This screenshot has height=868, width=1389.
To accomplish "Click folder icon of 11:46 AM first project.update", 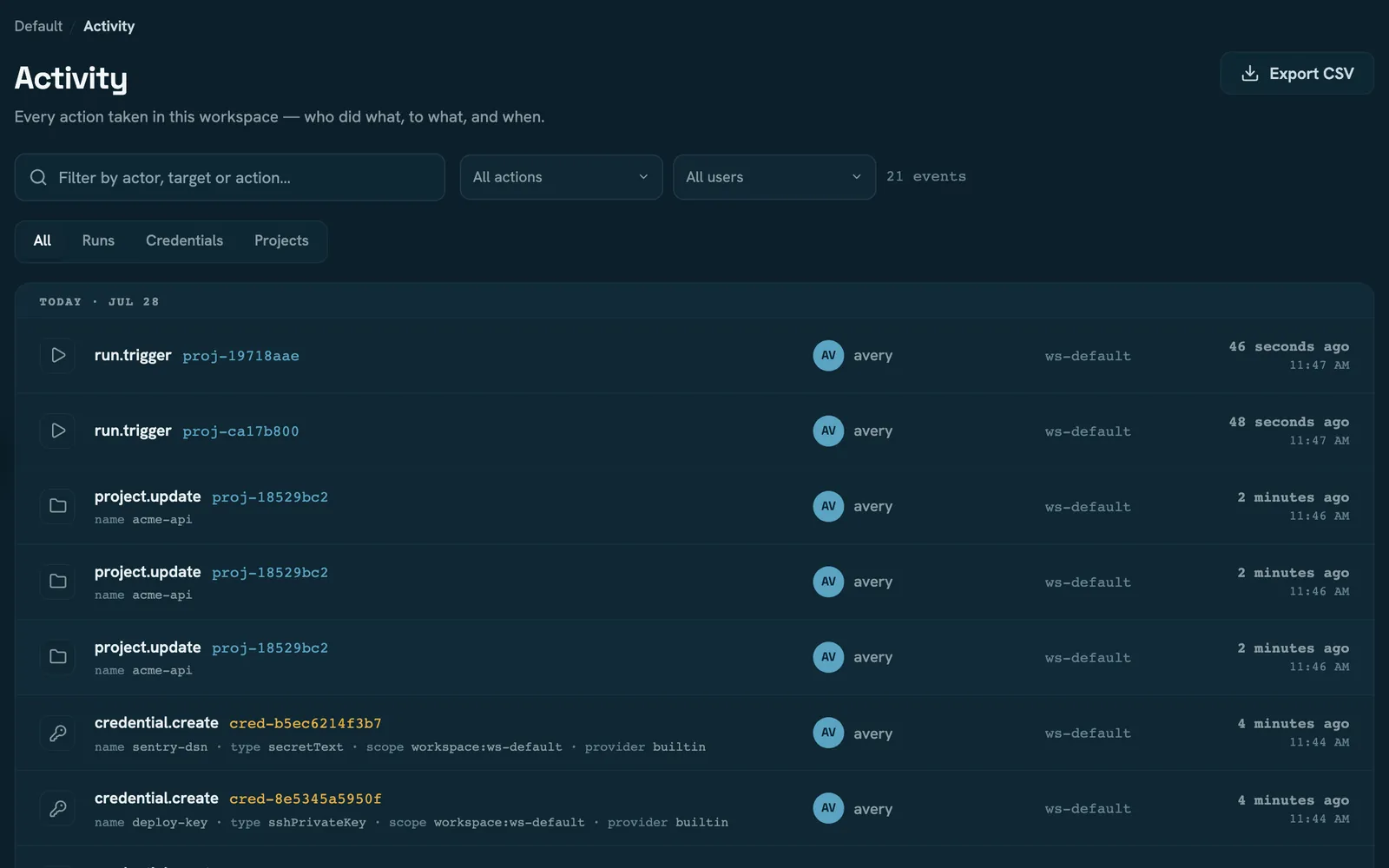I will 58,506.
